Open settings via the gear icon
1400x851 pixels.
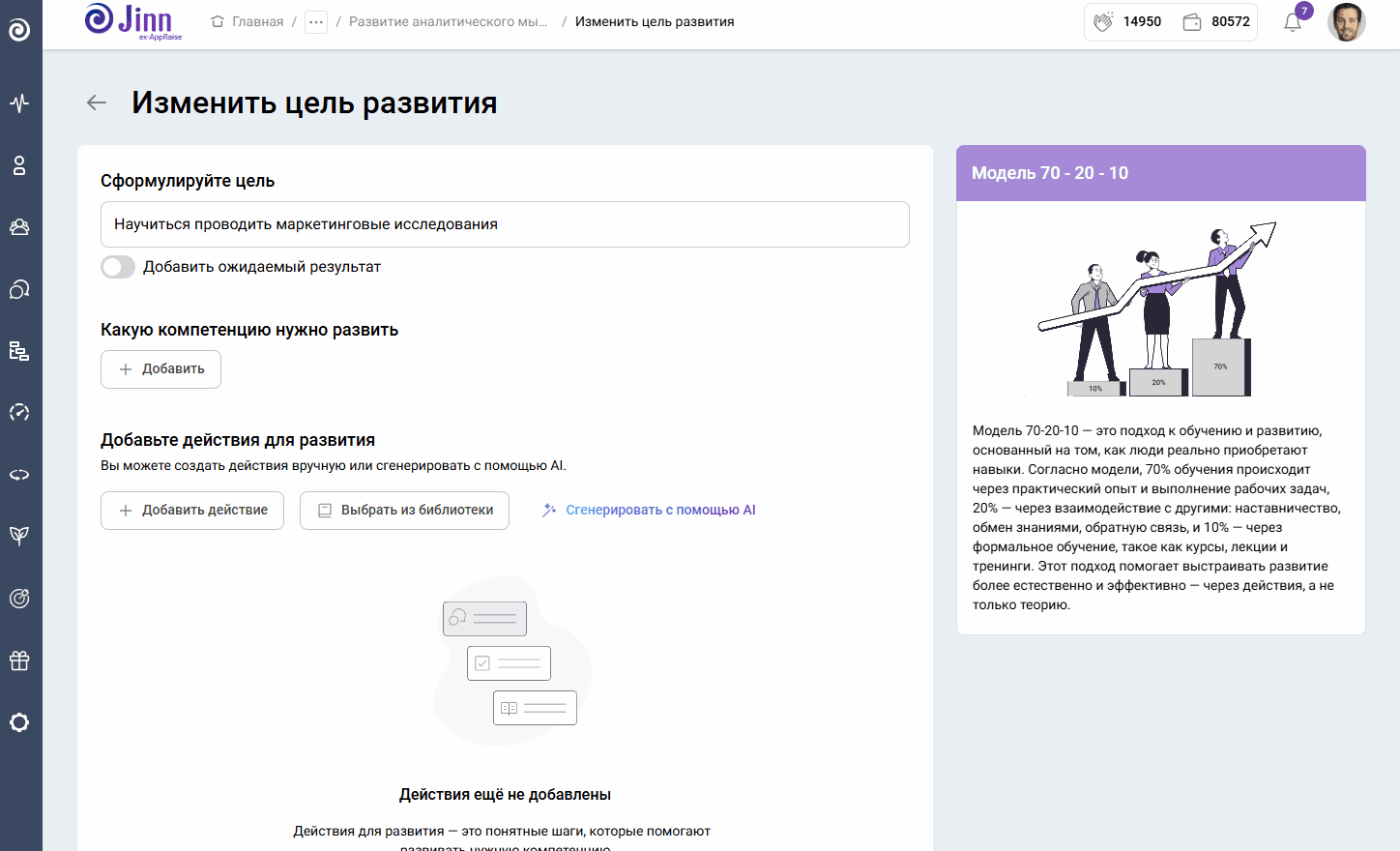[19, 721]
